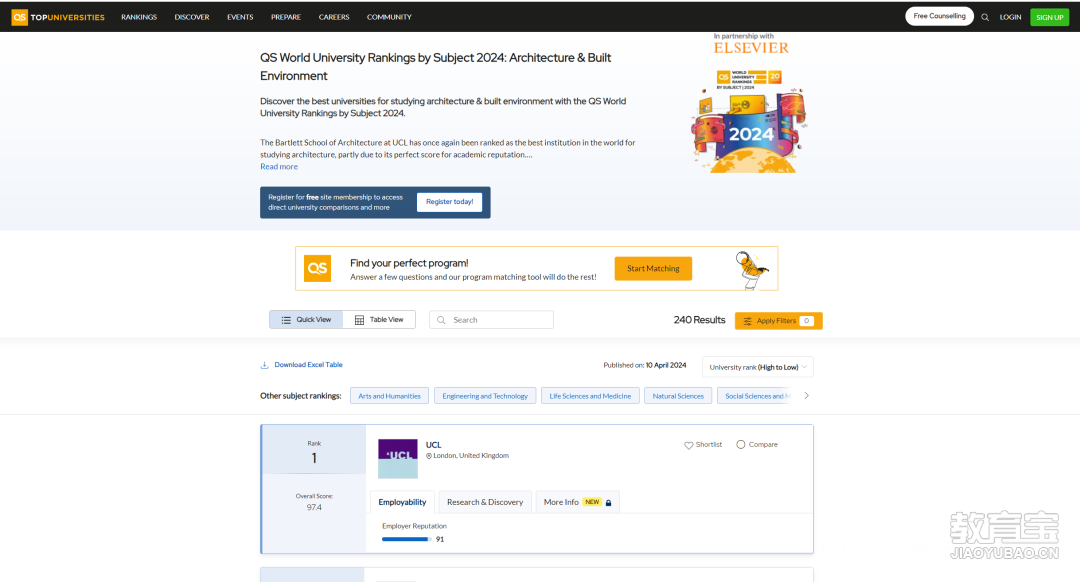Viewport: 1080px width, 582px height.
Task: Click the UCL university name link
Action: pyautogui.click(x=433, y=445)
